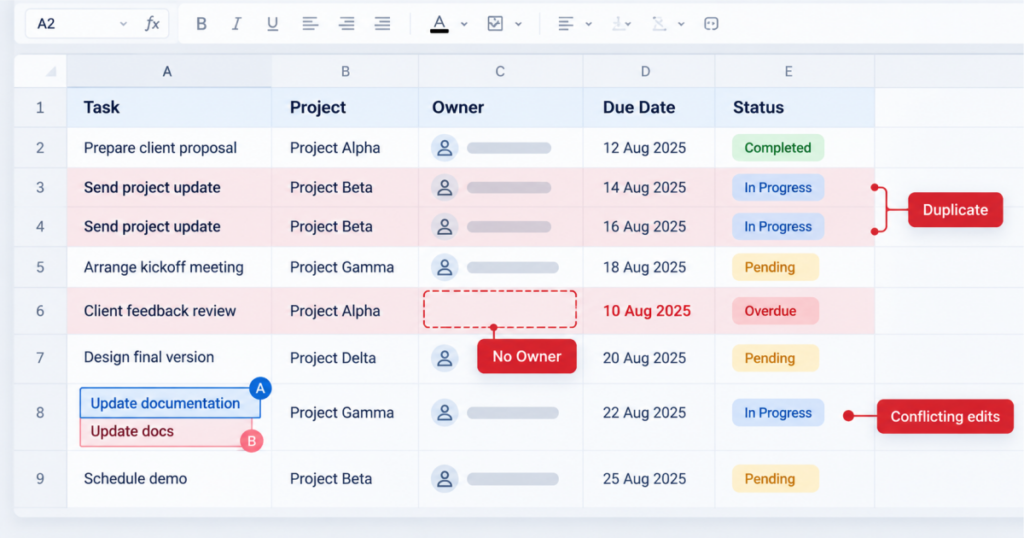This screenshot has height=538, width=1024.
Task: Select column A header
Action: (169, 71)
